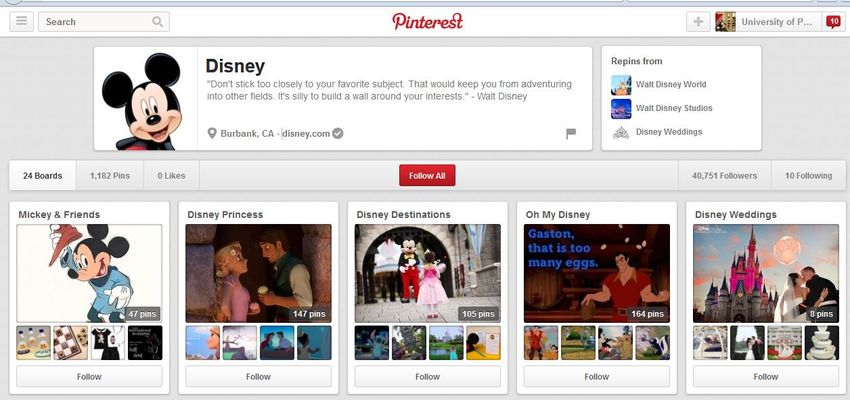Follow the Disney Princess board

(x=259, y=376)
